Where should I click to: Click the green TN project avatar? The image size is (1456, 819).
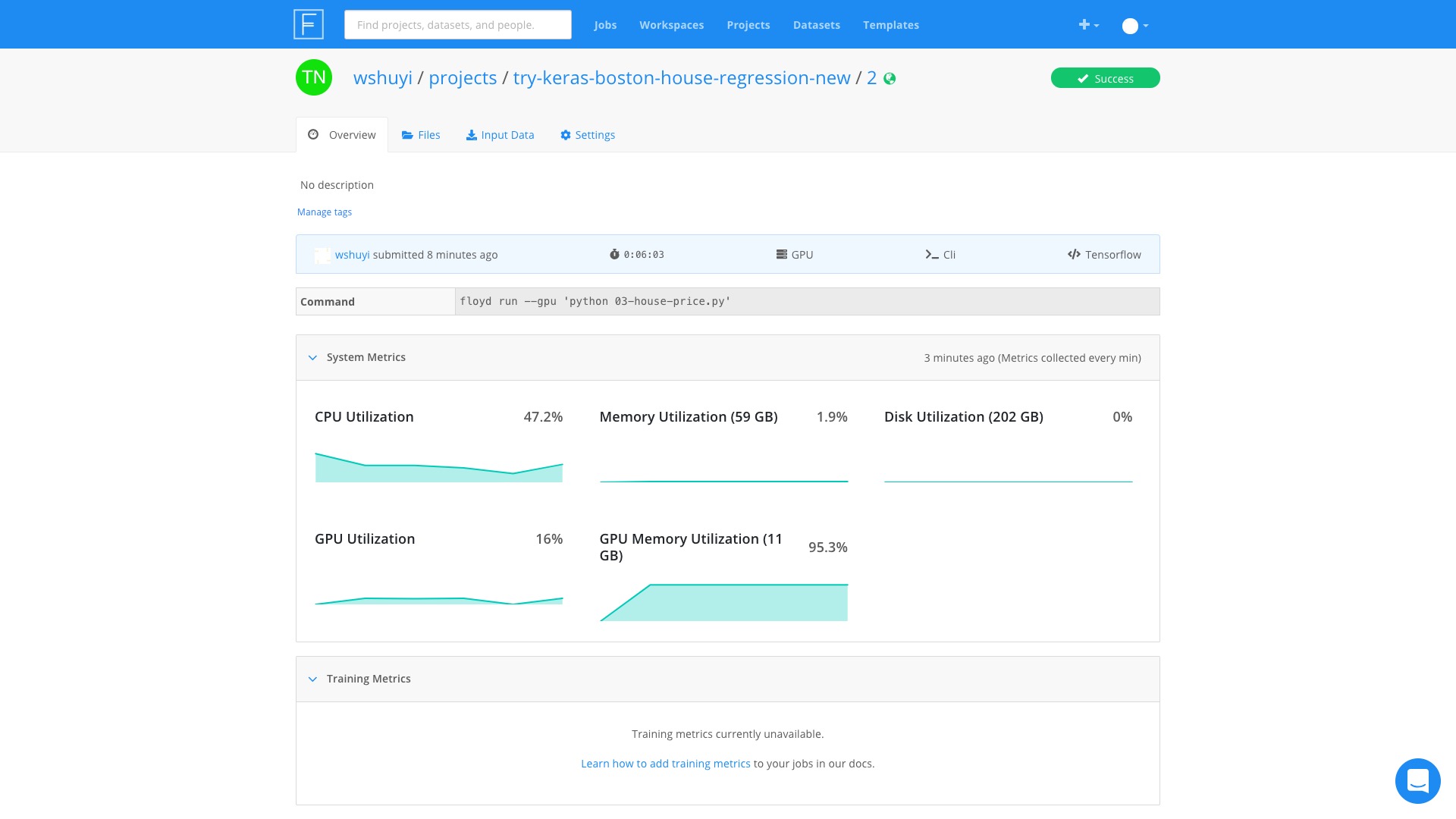(x=314, y=77)
